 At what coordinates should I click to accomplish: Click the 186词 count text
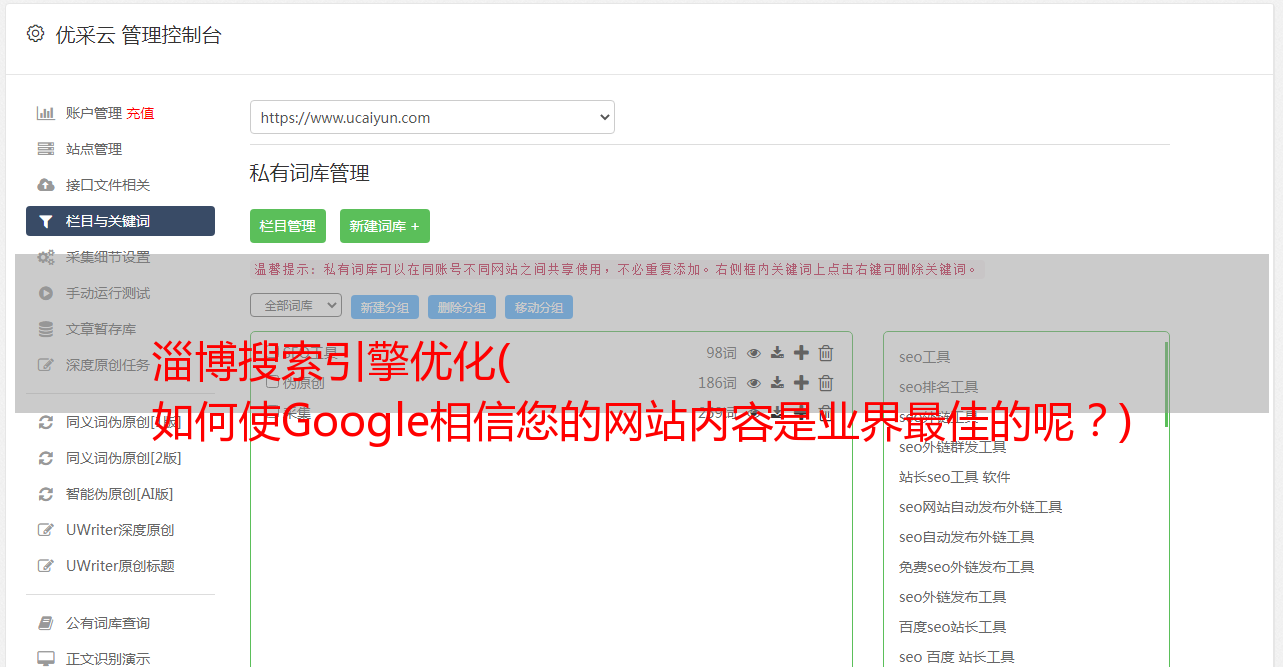point(717,383)
